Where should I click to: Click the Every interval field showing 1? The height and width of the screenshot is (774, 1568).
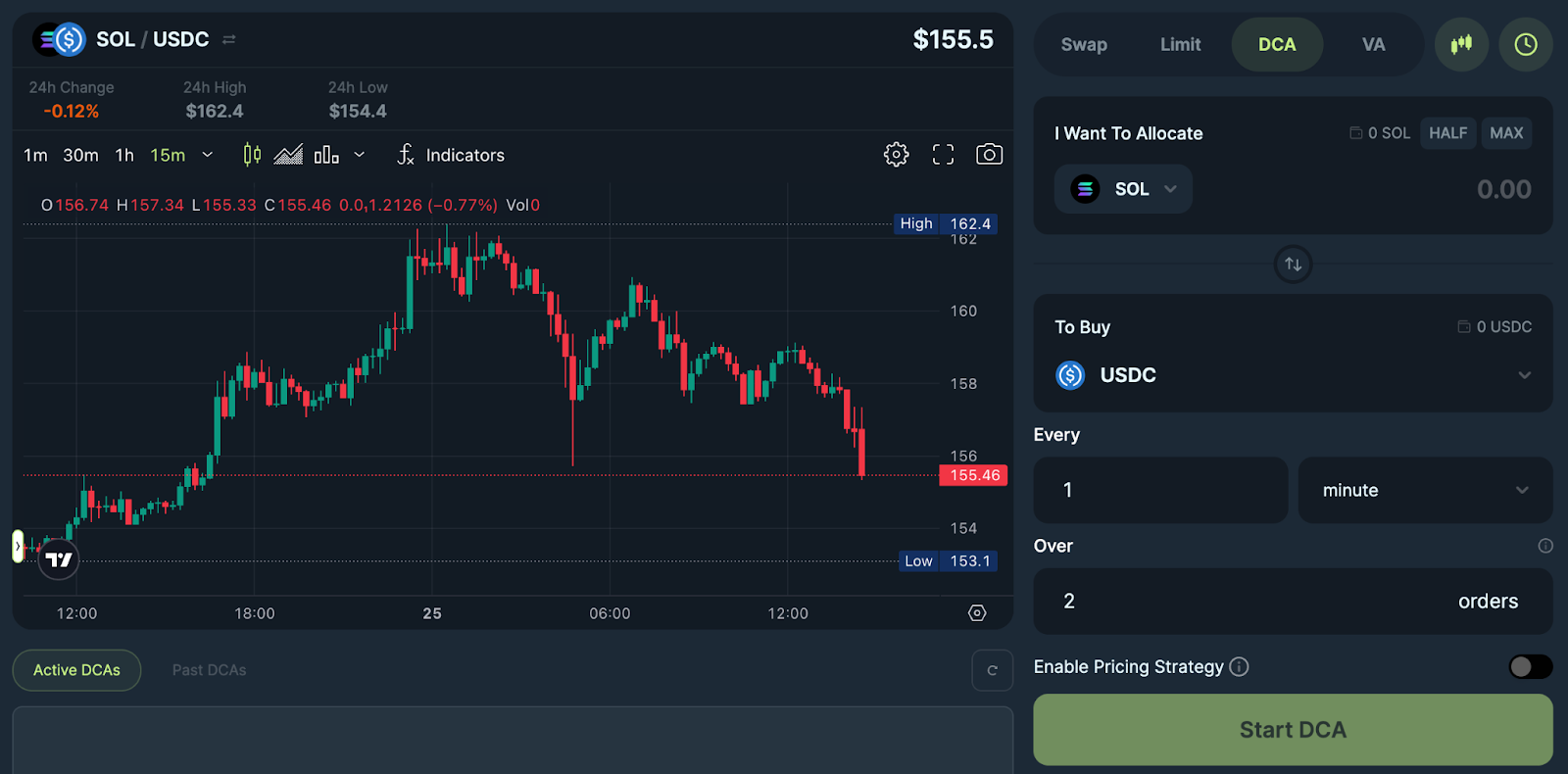click(x=1160, y=490)
